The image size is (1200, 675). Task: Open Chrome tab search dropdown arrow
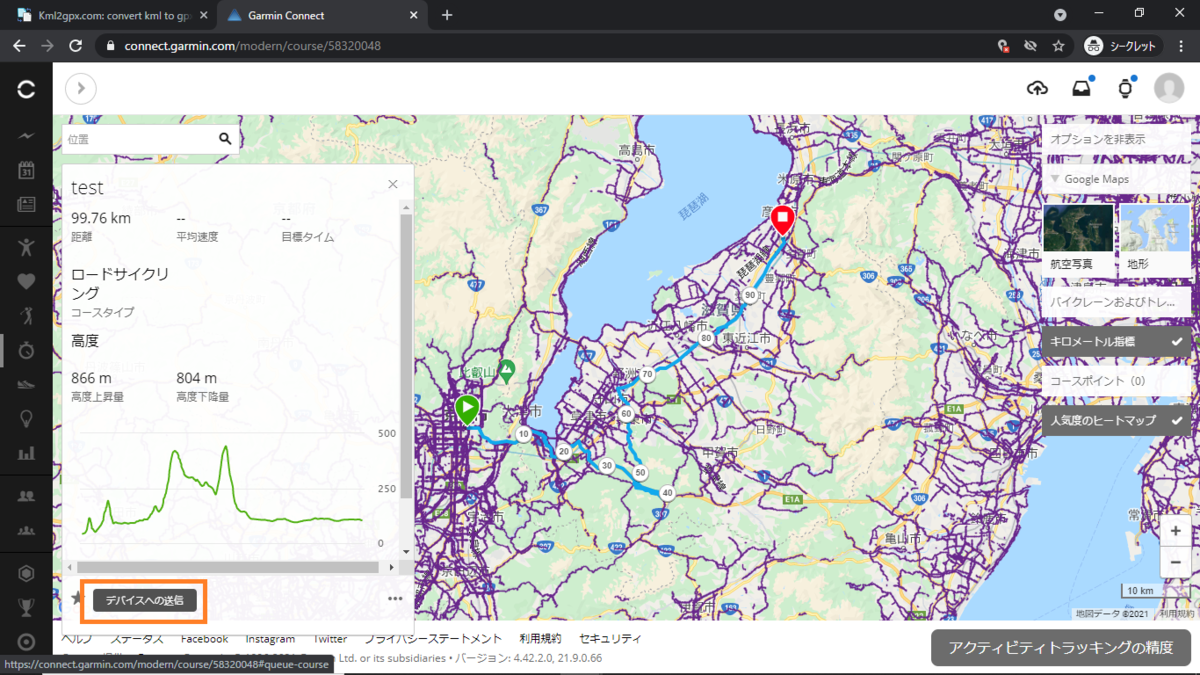pos(1060,15)
